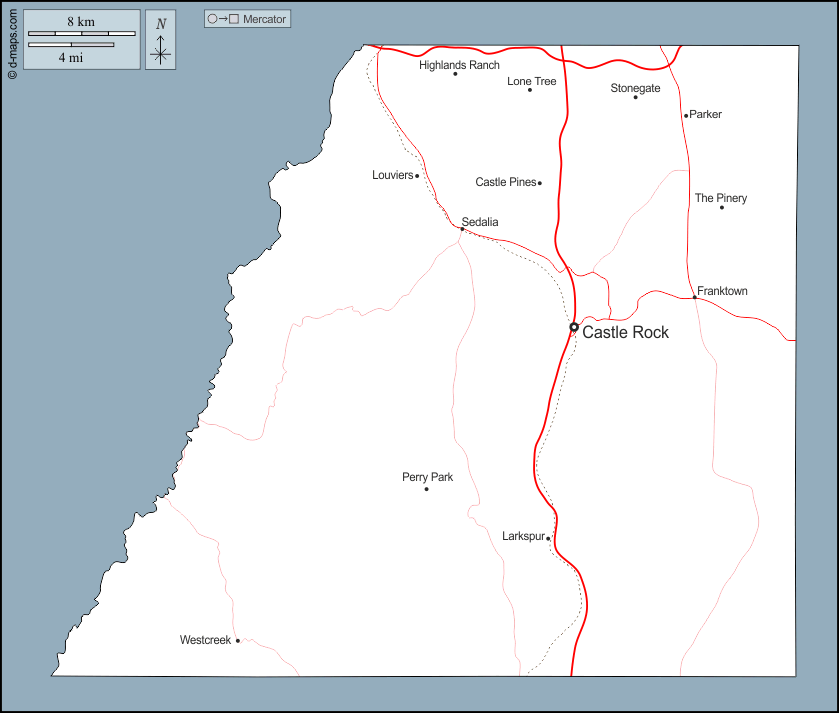Click the Franktown label
The width and height of the screenshot is (839, 713).
pos(722,291)
